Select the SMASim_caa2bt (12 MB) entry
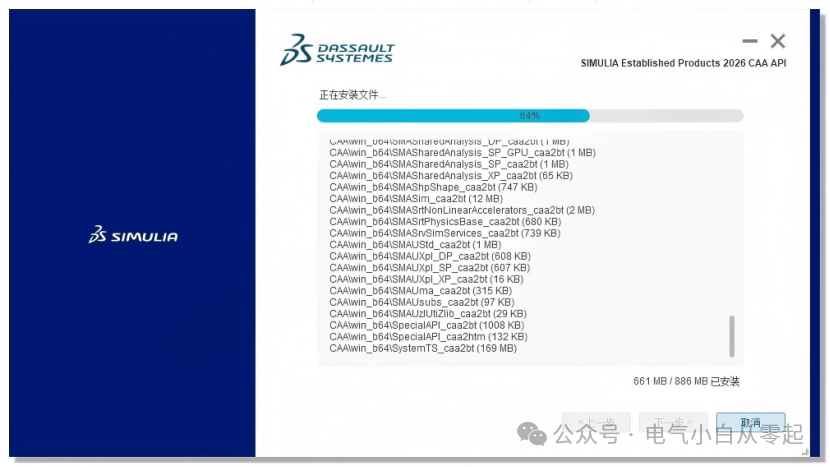The image size is (830, 467). [x=416, y=199]
